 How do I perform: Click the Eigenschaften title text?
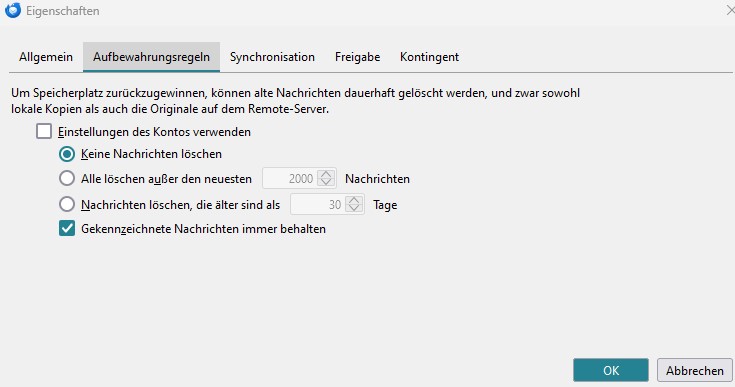[63, 11]
